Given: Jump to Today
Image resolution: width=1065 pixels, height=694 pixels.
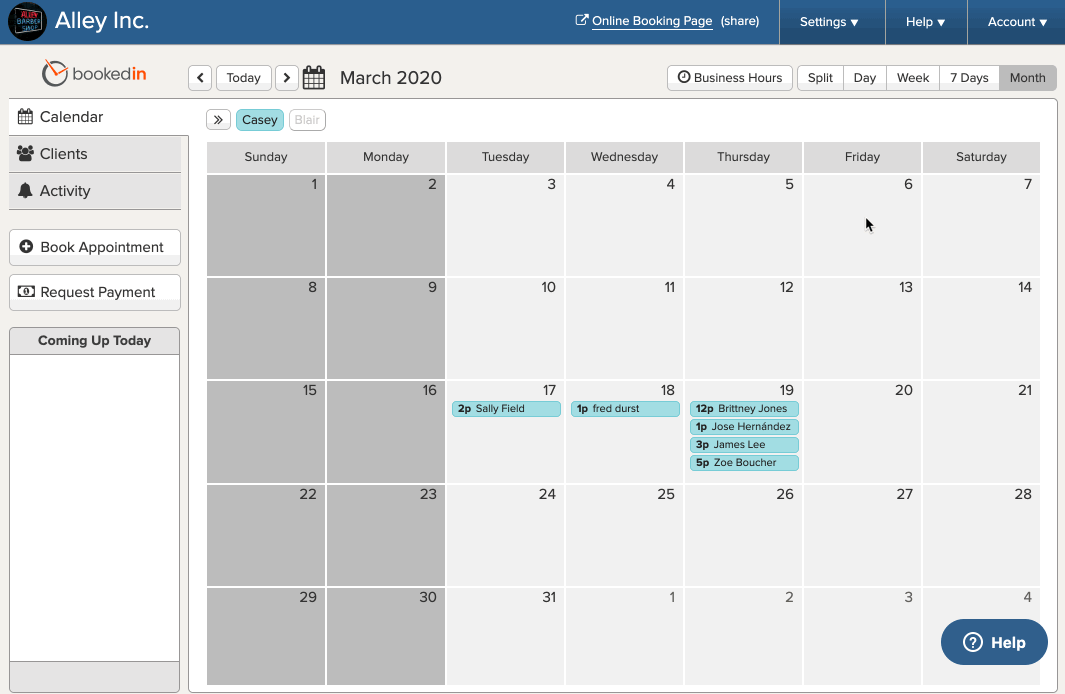Looking at the screenshot, I should click(x=244, y=77).
